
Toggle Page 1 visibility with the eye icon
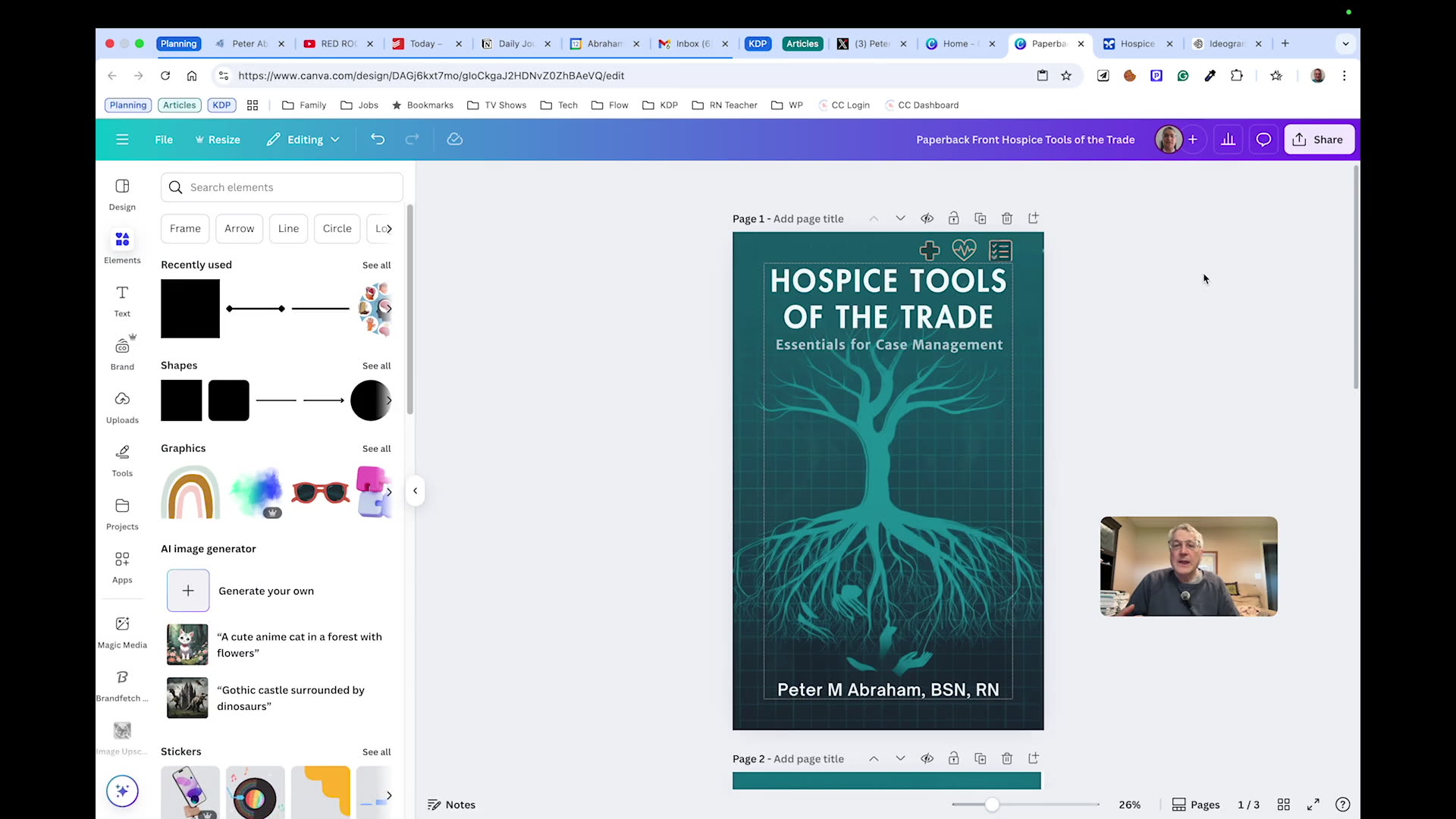point(927,218)
